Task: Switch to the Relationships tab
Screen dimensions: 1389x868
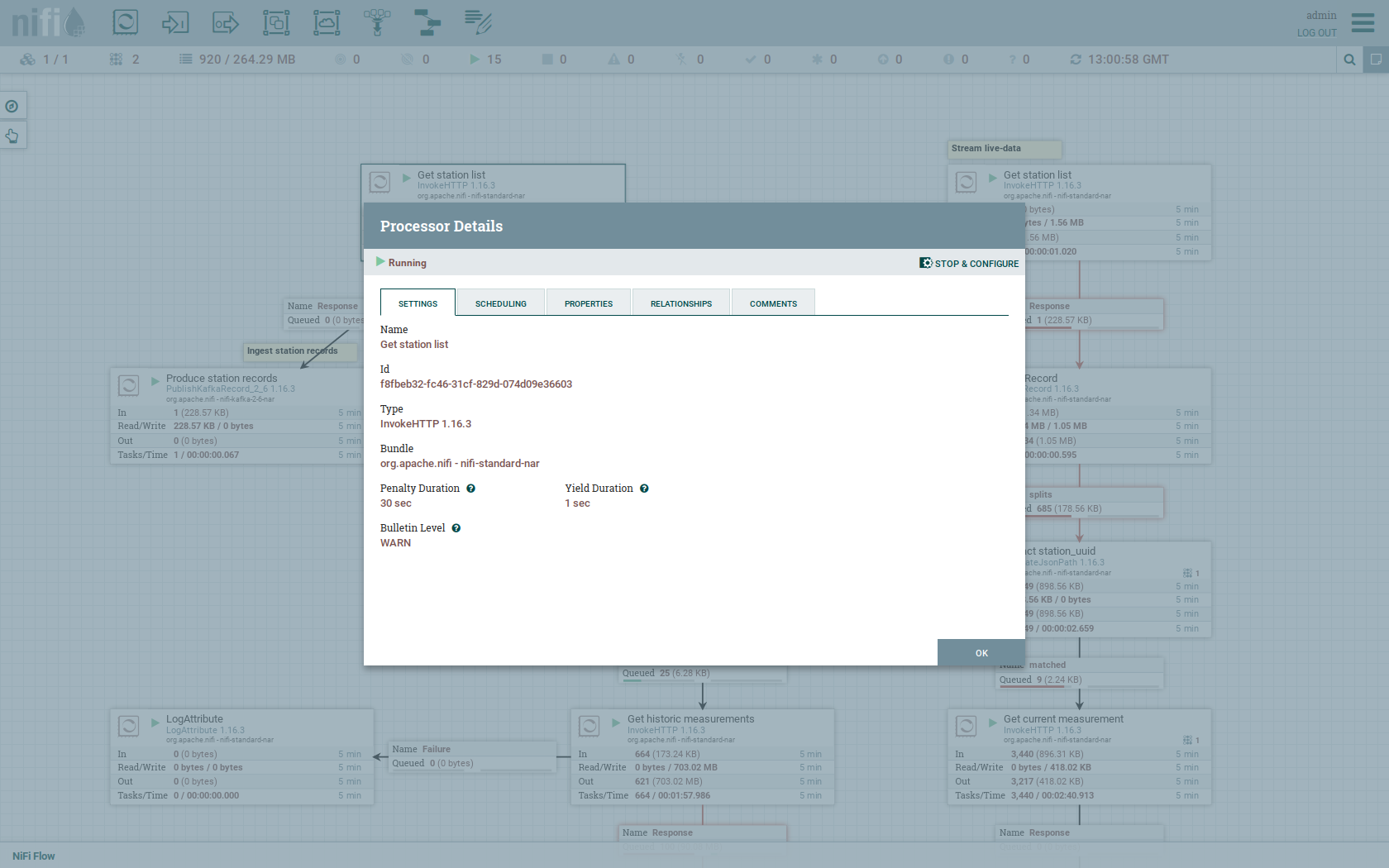Action: point(680,303)
